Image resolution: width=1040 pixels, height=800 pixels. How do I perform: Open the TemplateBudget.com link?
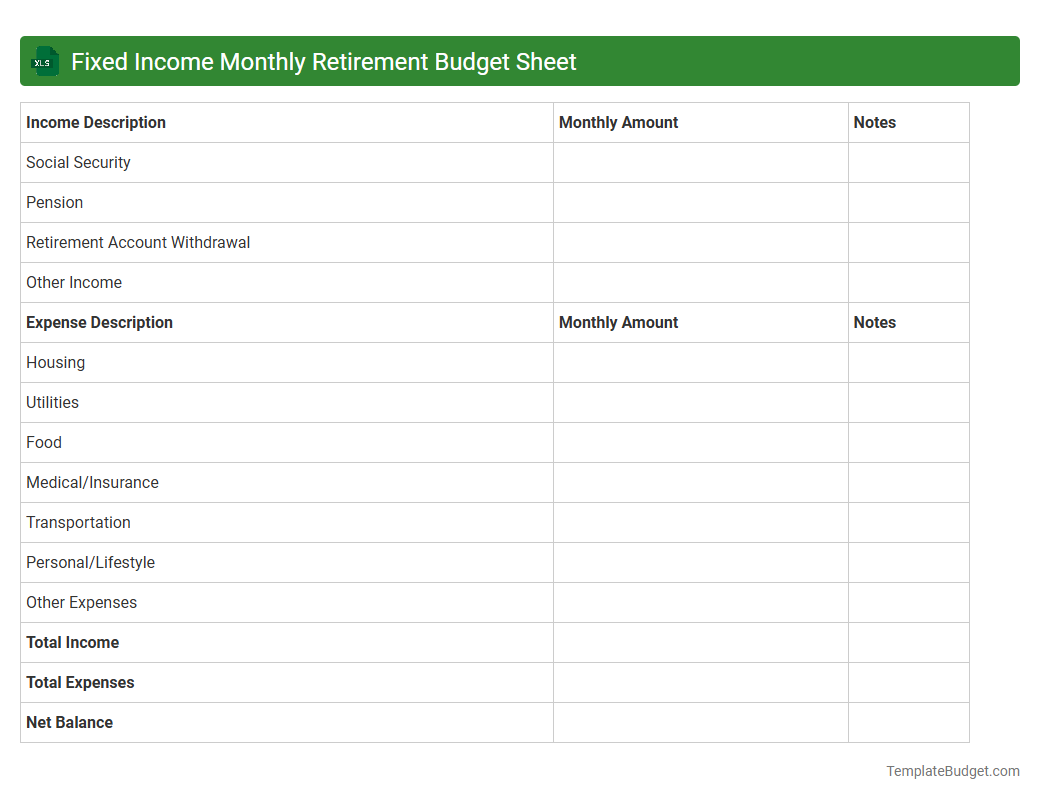[x=952, y=771]
